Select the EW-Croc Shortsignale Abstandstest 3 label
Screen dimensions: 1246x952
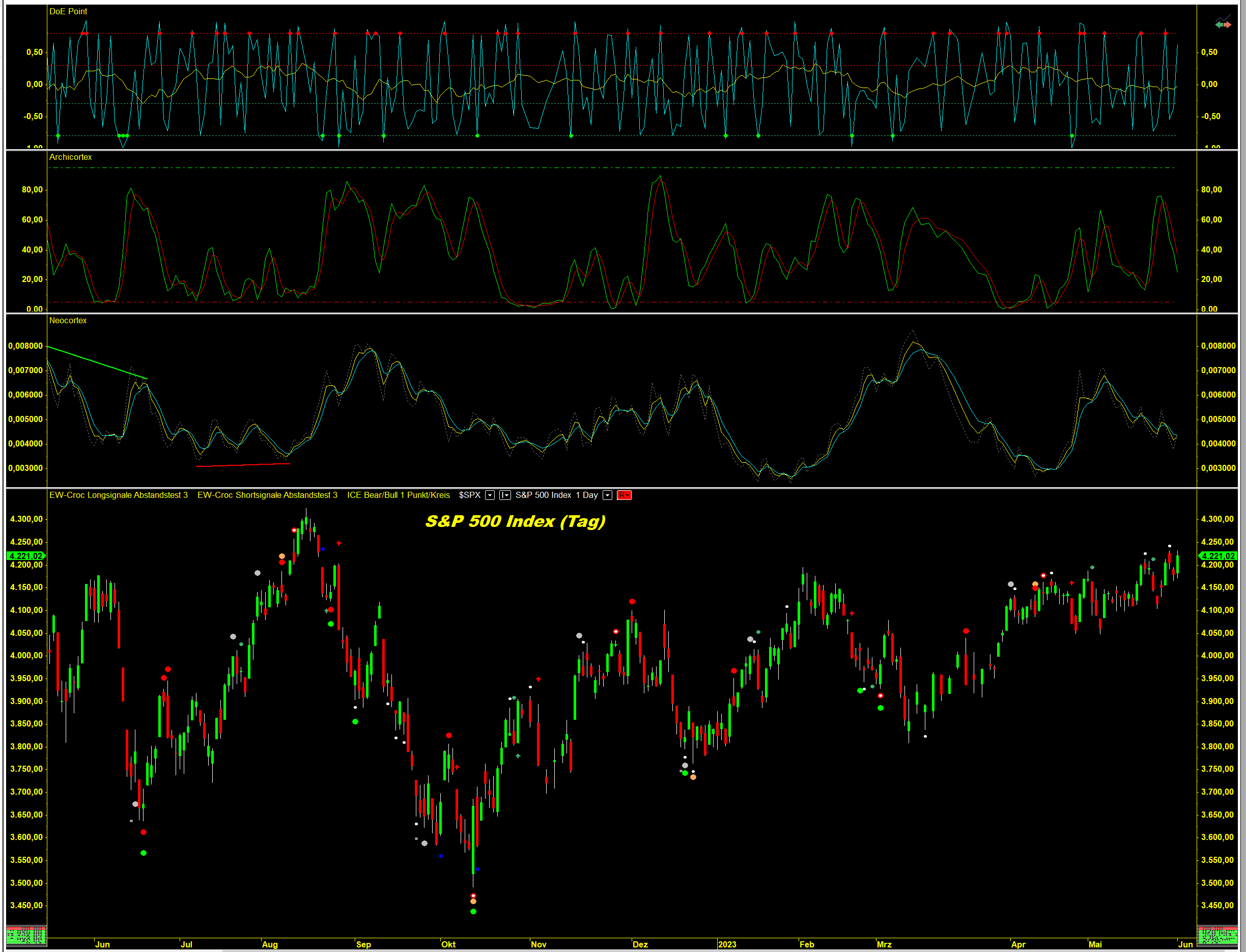267,496
